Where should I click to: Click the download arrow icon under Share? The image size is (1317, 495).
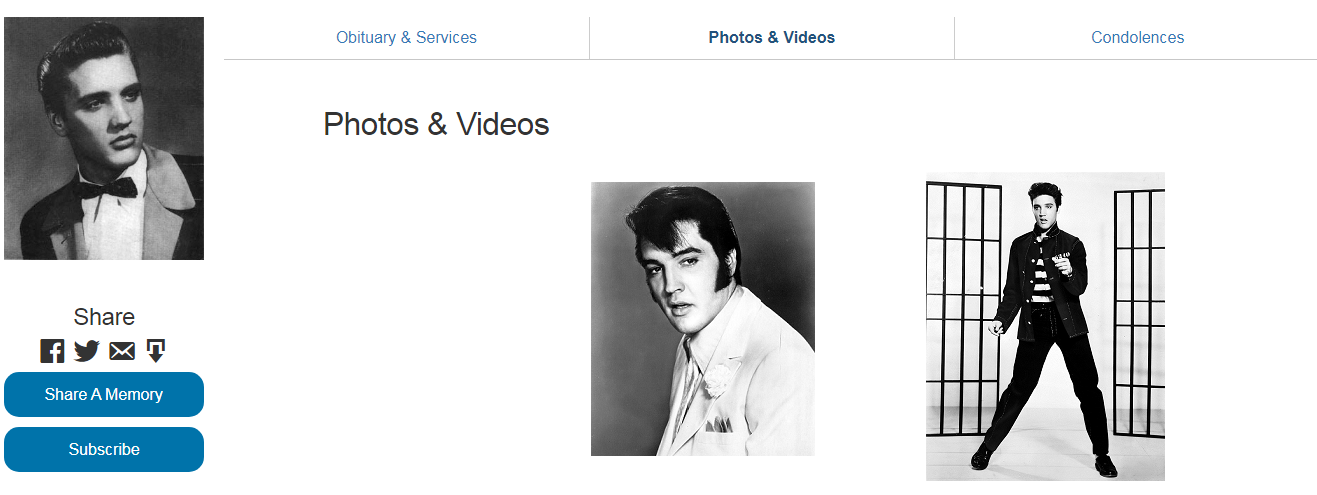coord(155,350)
